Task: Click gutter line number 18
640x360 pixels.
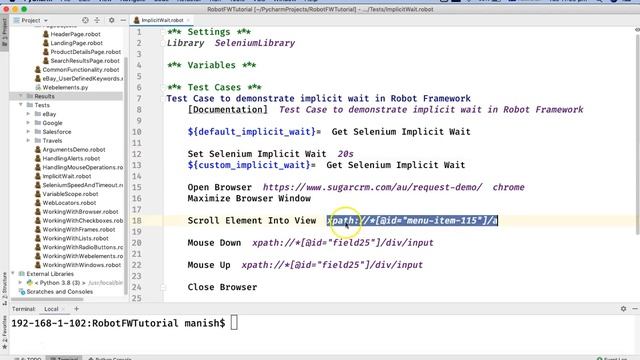Action: click(x=137, y=221)
